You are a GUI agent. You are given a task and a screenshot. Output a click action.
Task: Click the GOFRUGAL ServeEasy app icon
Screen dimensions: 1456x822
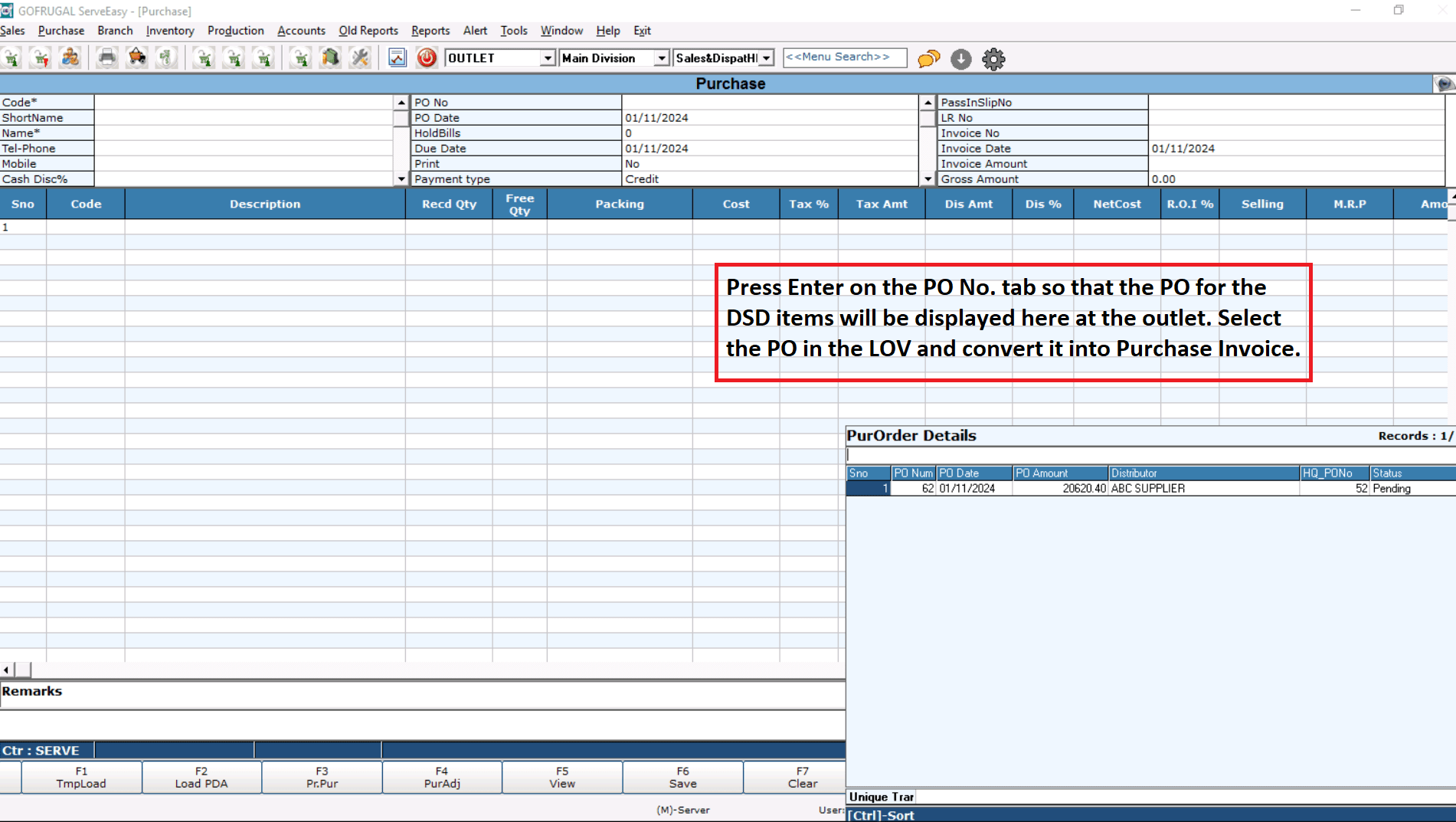coord(7,11)
